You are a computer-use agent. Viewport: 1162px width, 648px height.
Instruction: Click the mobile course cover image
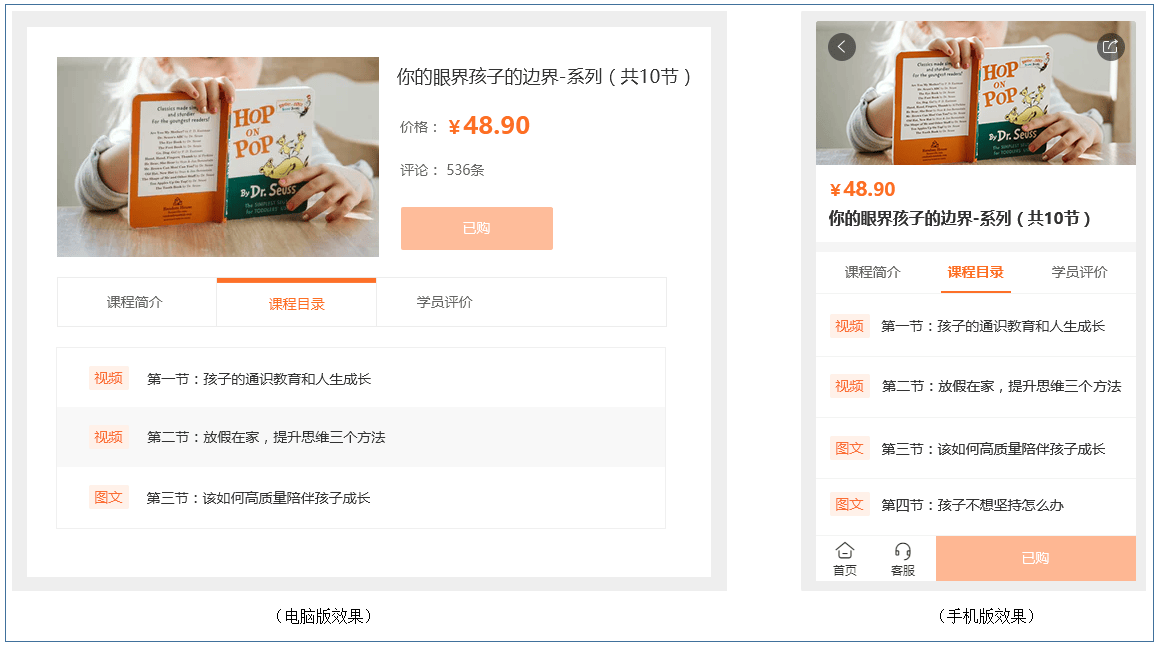pos(975,92)
